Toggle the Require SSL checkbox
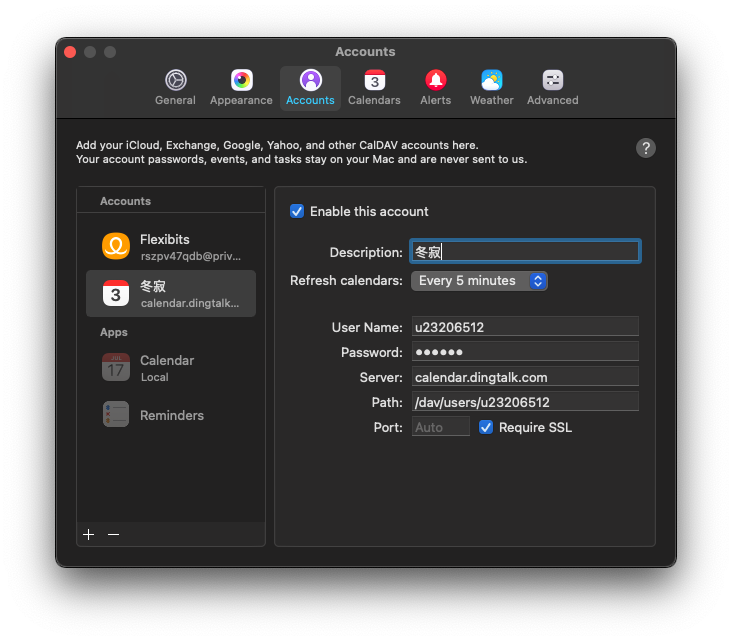 (486, 427)
